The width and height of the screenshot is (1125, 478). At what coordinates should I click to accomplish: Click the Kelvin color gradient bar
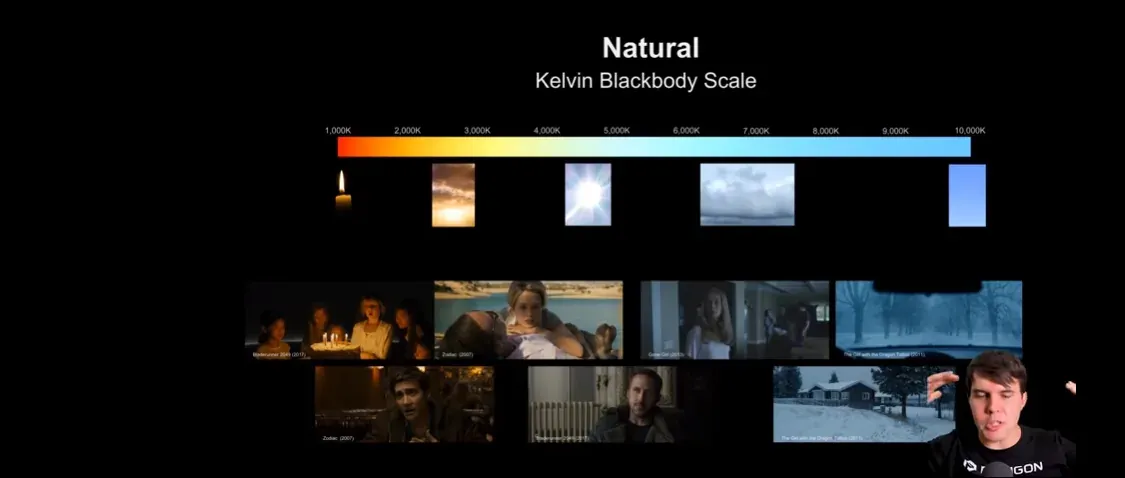[x=654, y=147]
